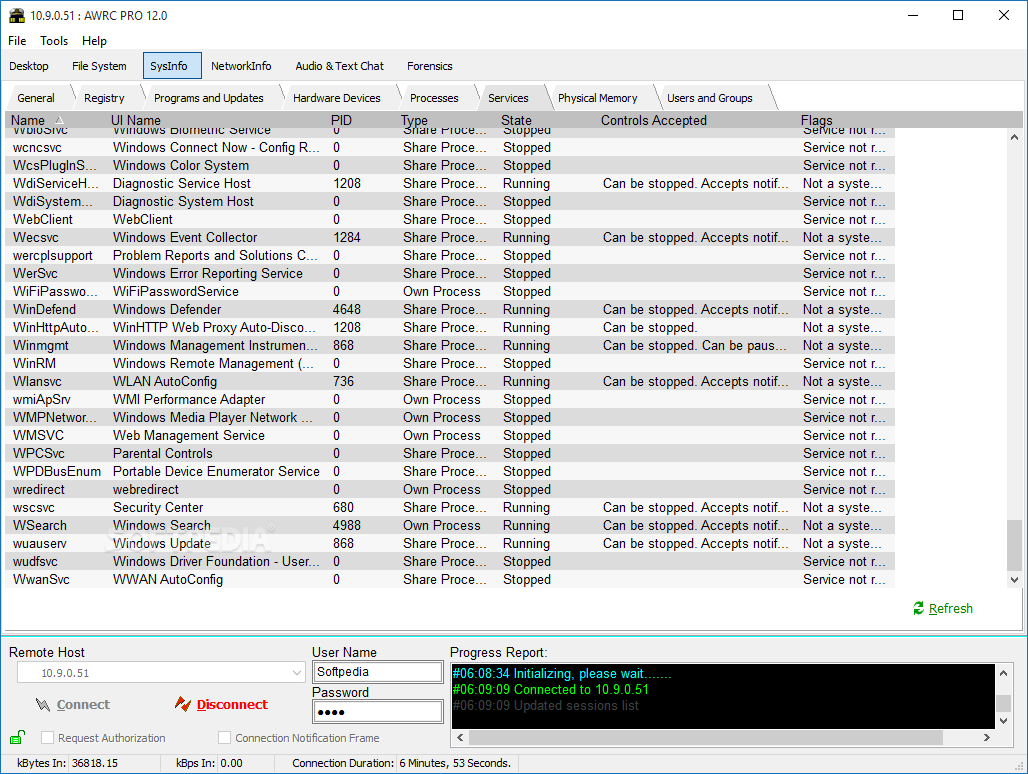This screenshot has width=1028, height=774.
Task: Open Audio & Text Chat tab
Action: (340, 66)
